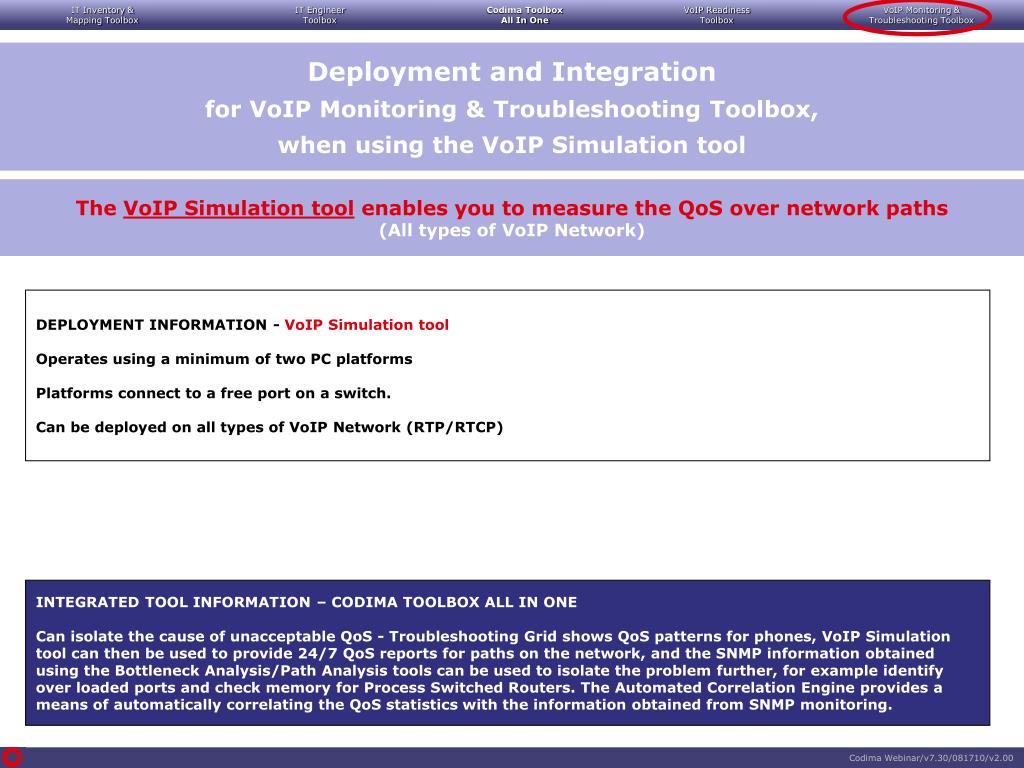Follow the underlined VoIP Simulation tool link
The height and width of the screenshot is (768, 1024).
click(x=238, y=208)
